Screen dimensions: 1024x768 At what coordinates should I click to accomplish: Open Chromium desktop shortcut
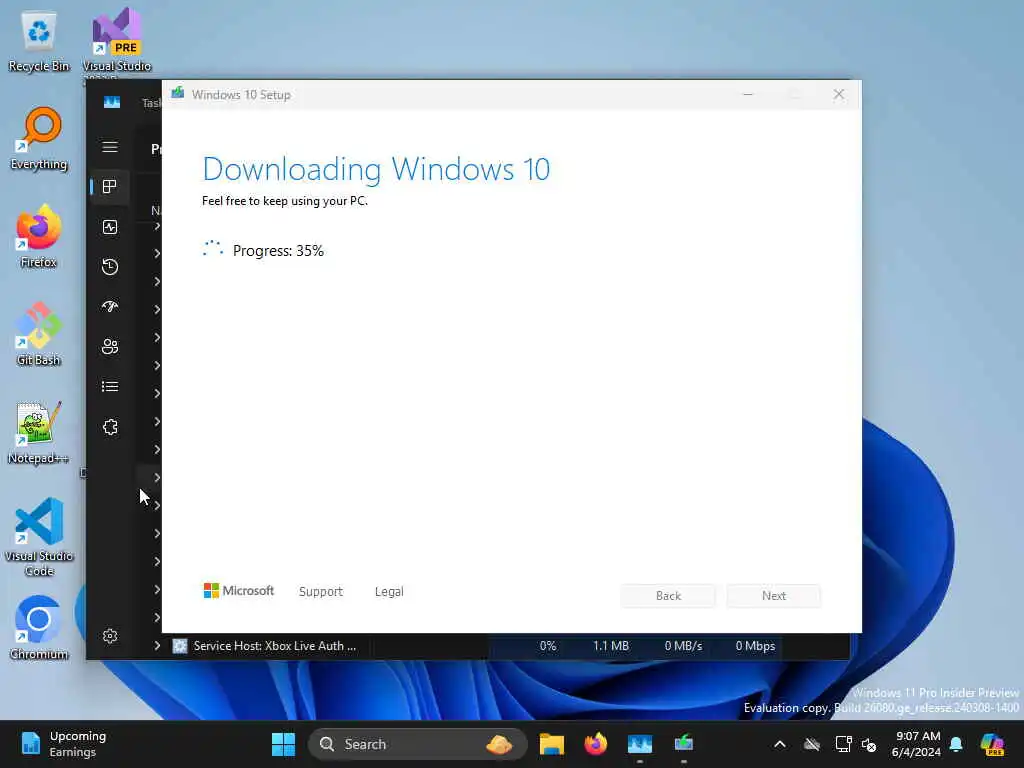coord(39,628)
